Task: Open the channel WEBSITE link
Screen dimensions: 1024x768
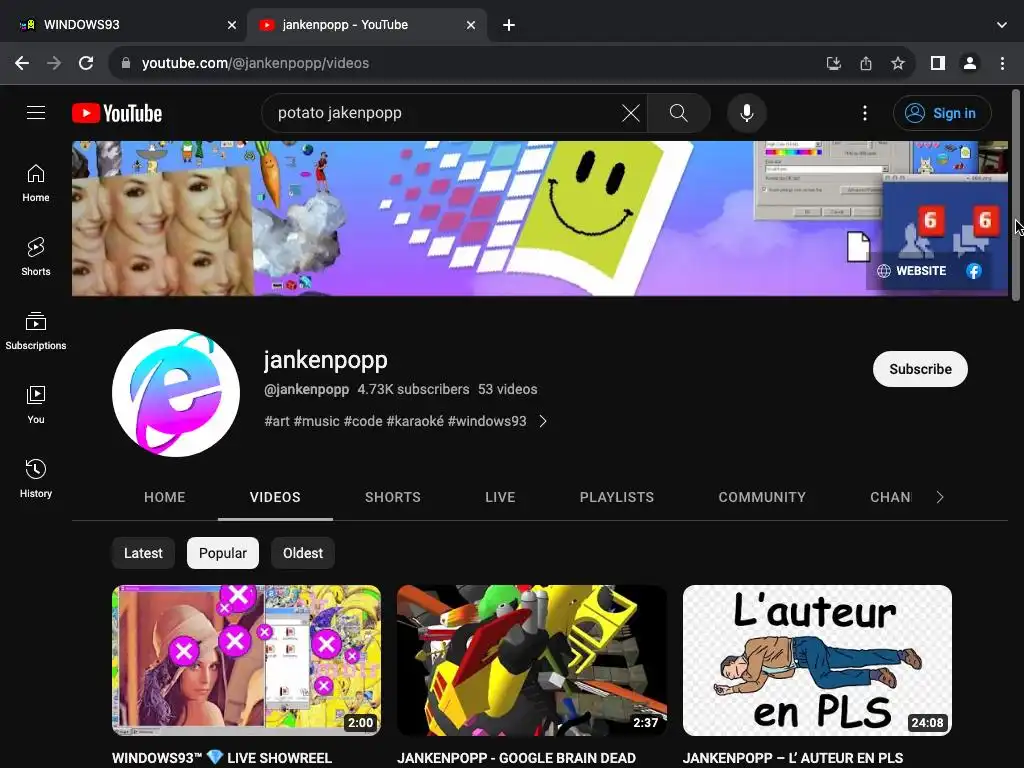Action: [912, 271]
